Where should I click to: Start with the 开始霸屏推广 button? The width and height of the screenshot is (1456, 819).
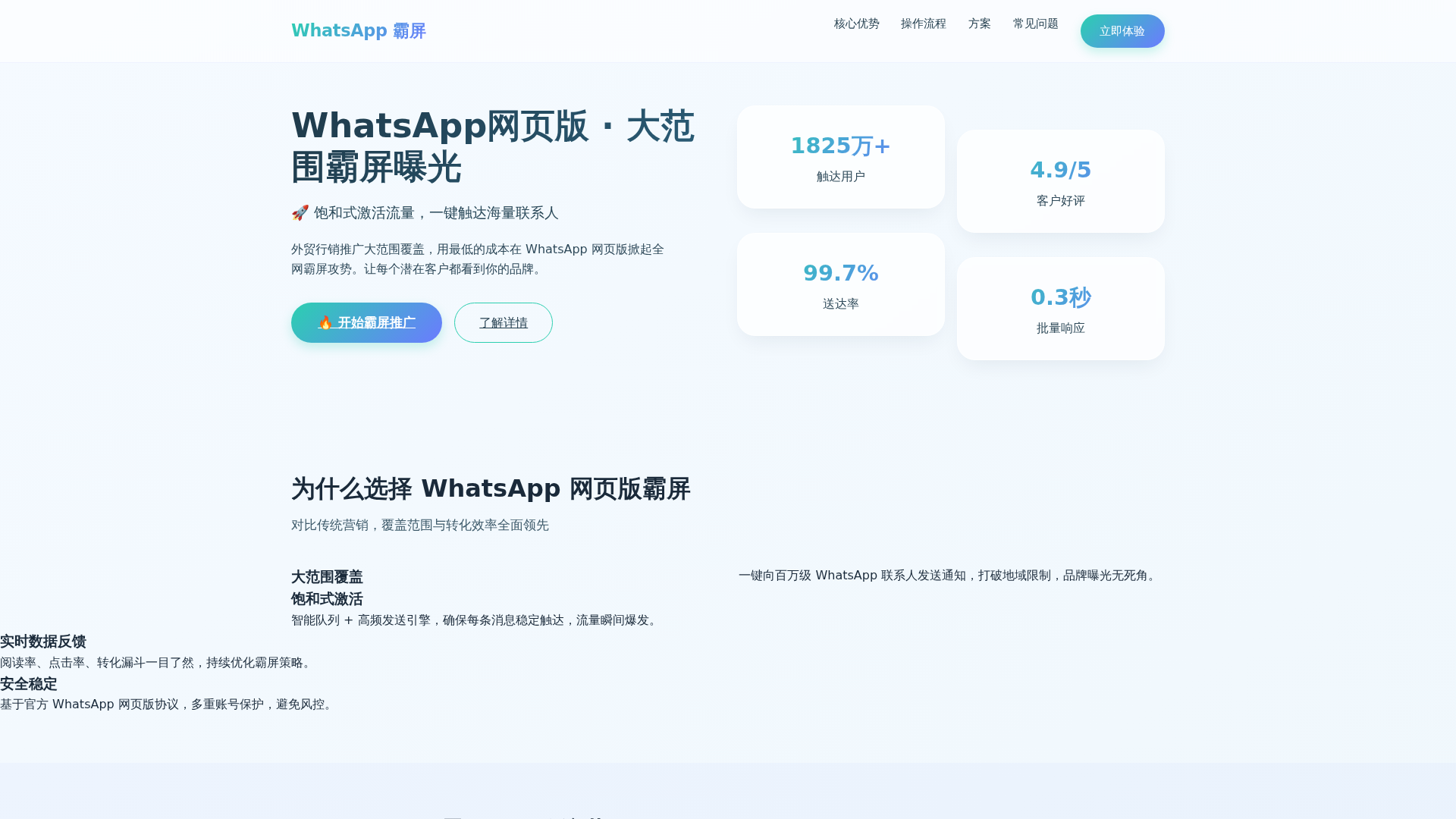pos(366,322)
